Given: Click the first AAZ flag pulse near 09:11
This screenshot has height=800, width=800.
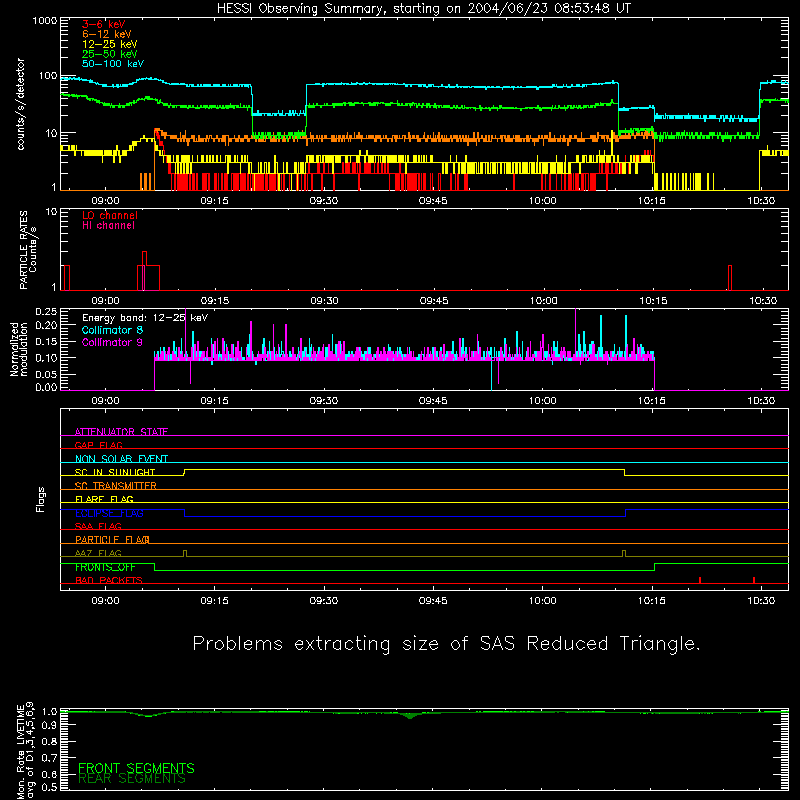Looking at the screenshot, I should 185,554.
